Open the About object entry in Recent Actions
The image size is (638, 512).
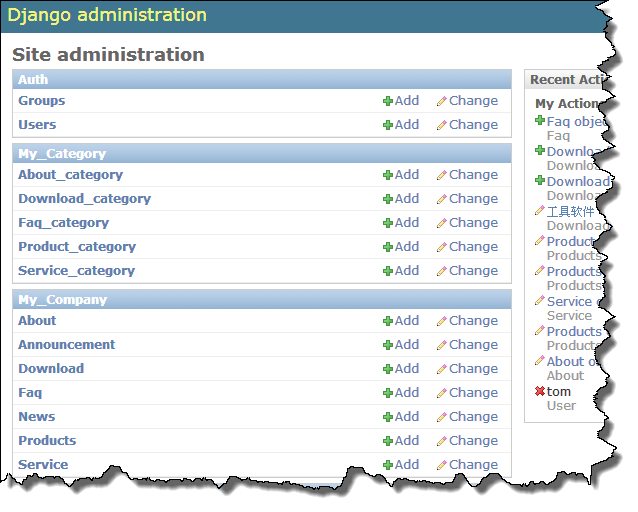tap(571, 361)
